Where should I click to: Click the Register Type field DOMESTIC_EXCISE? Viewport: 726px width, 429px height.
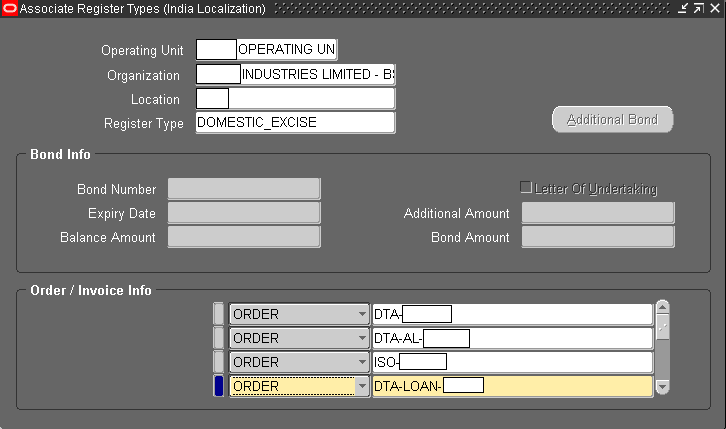pyautogui.click(x=295, y=123)
